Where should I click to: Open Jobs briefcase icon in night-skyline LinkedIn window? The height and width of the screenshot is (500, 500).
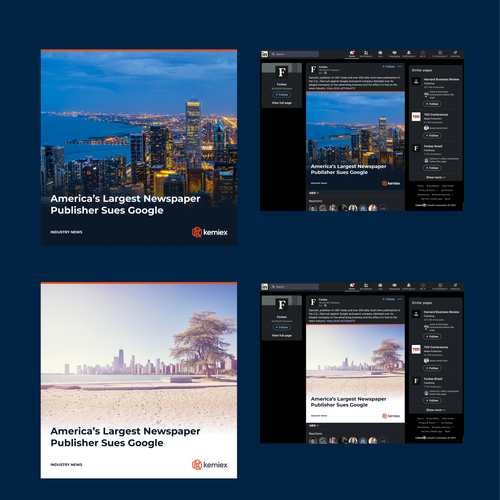coord(380,54)
